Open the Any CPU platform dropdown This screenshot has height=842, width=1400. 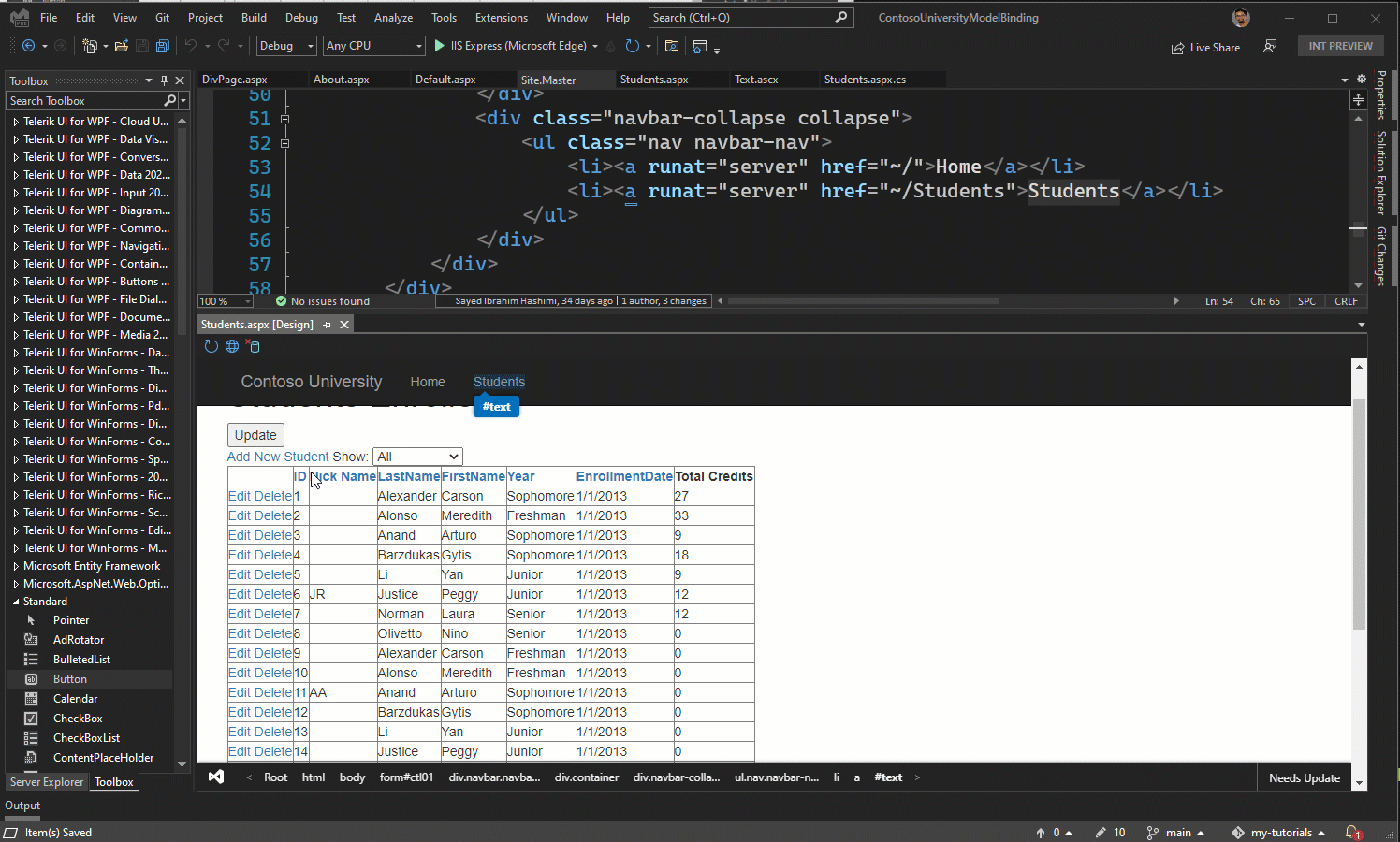click(373, 45)
